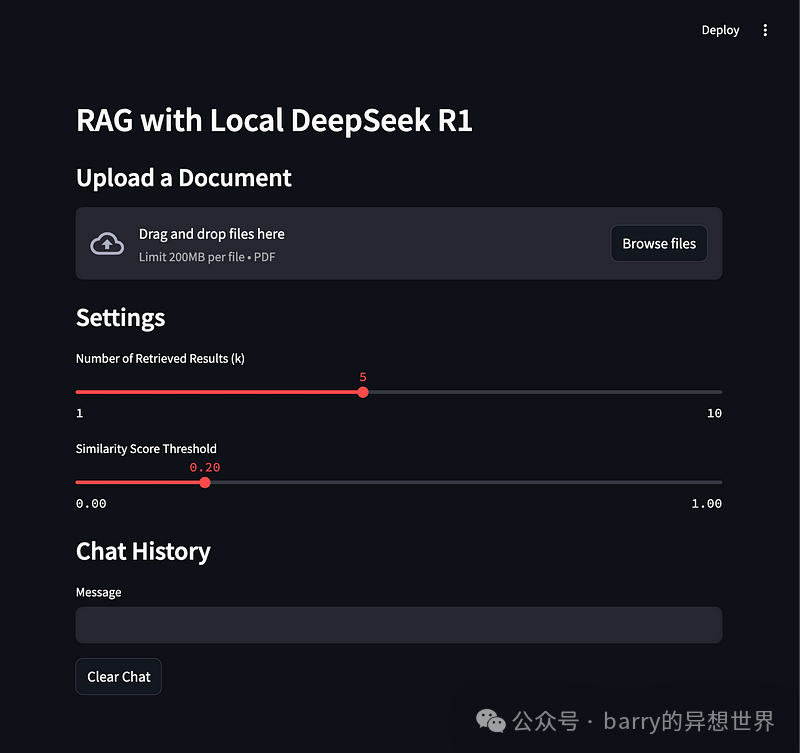Image resolution: width=800 pixels, height=753 pixels.
Task: Click Browse files to select a PDF
Action: 658,243
